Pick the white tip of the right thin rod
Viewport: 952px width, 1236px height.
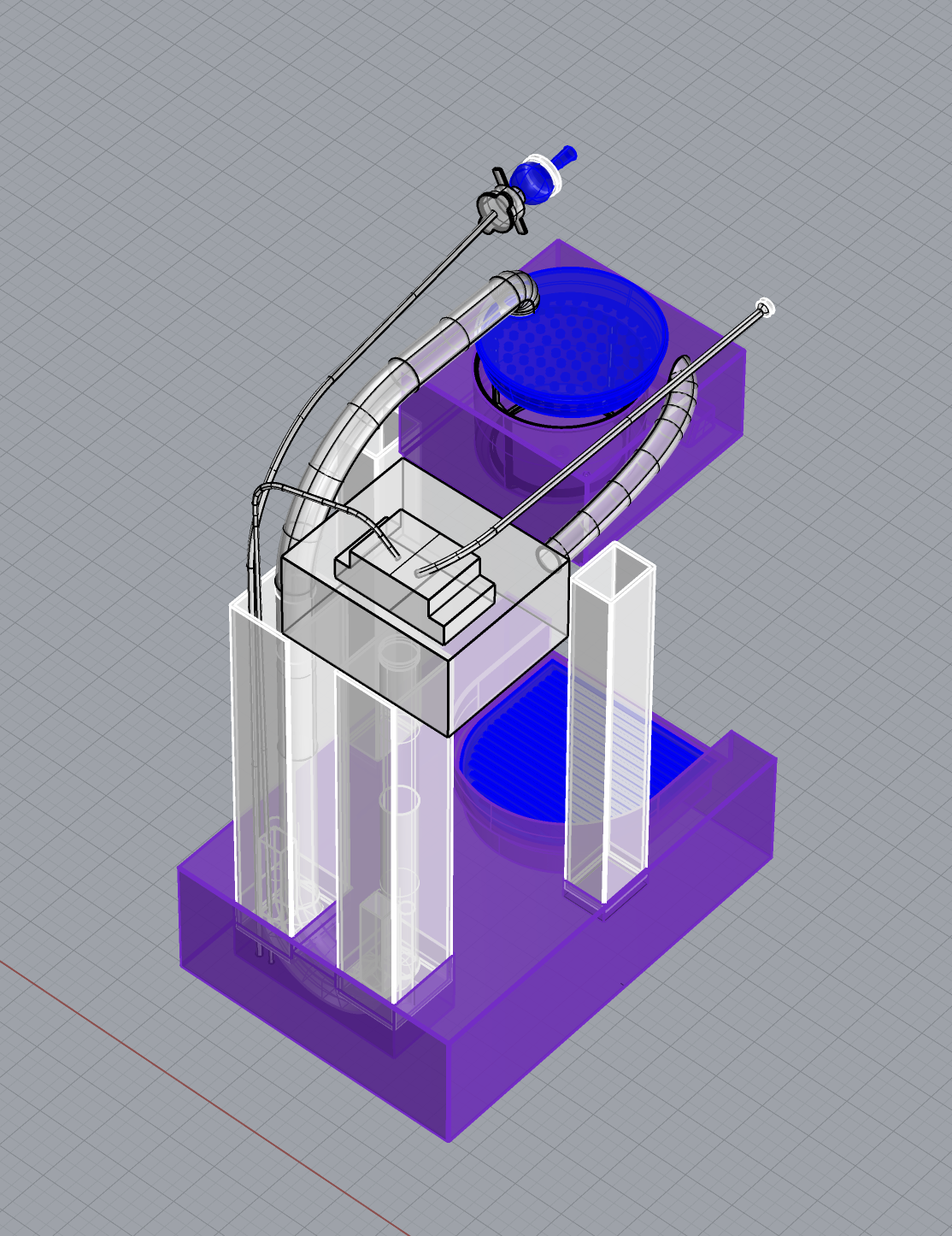764,306
